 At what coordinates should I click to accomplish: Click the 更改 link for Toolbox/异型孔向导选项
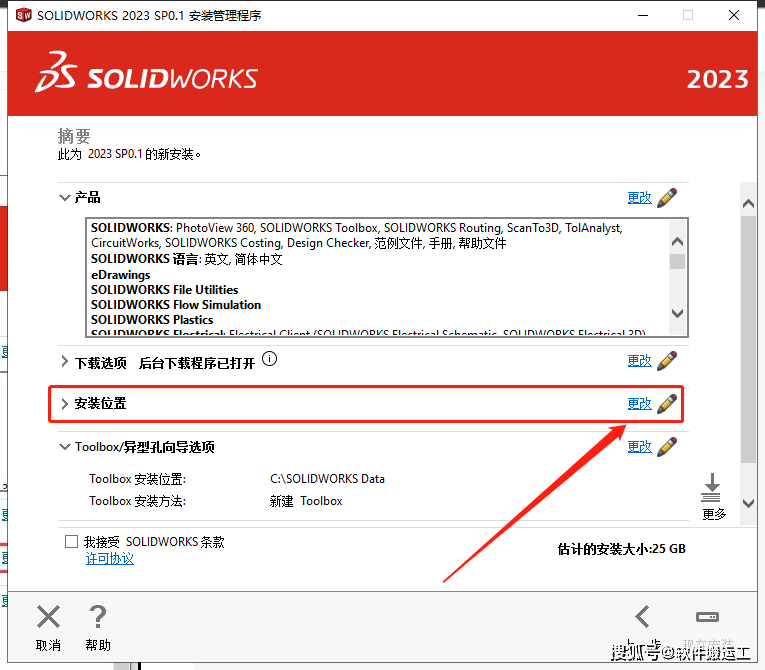(639, 447)
